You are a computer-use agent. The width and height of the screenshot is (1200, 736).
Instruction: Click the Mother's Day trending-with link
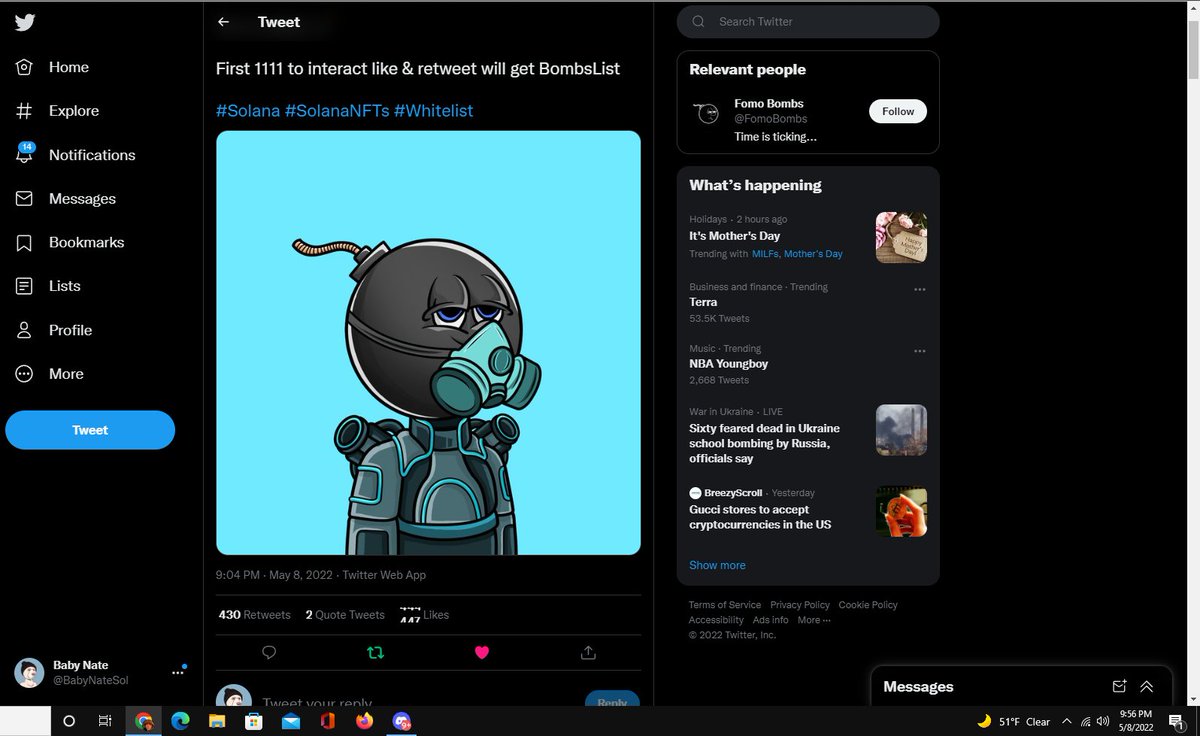(813, 254)
